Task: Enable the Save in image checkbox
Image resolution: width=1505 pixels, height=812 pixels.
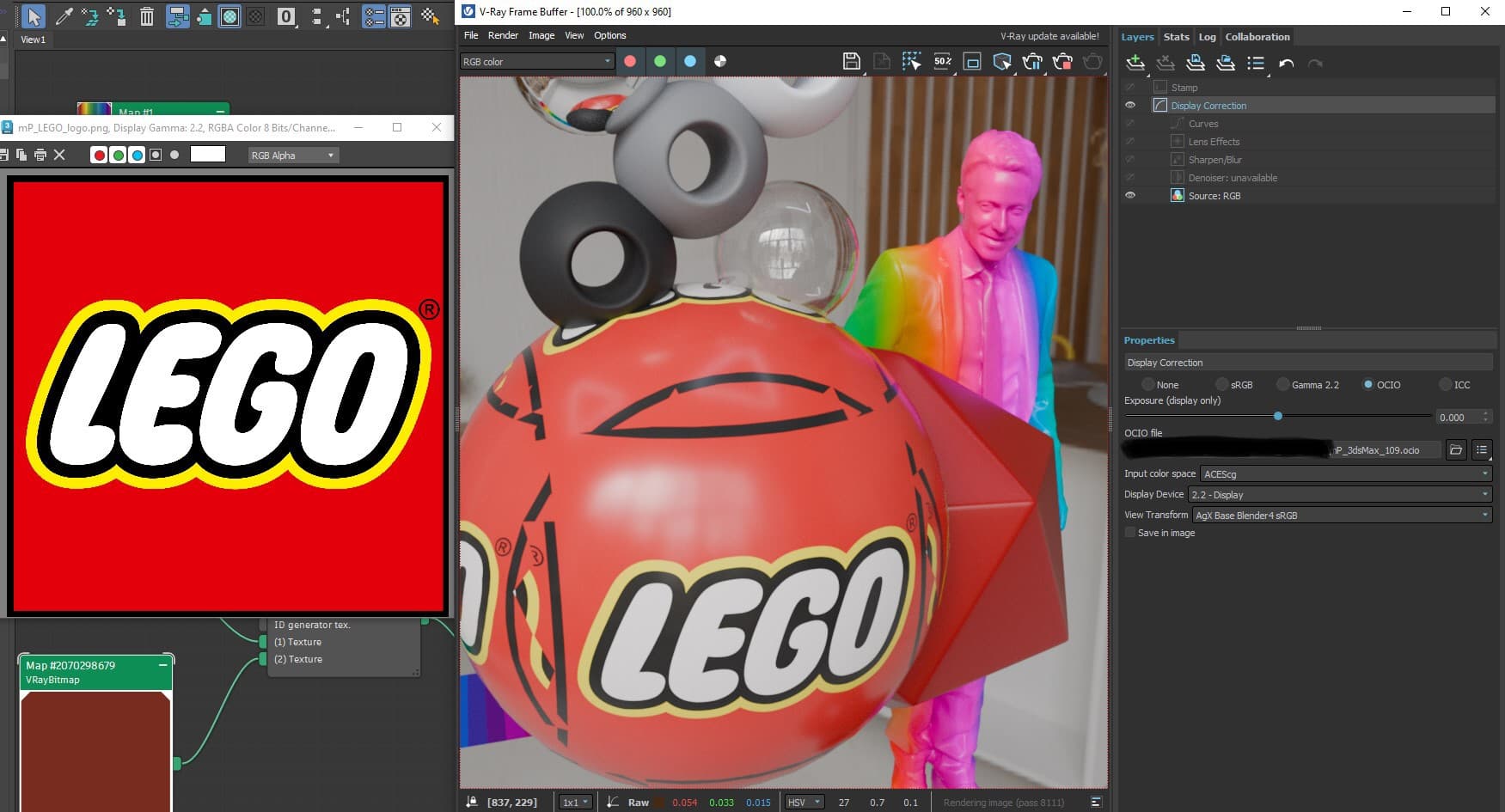Action: coord(1130,533)
